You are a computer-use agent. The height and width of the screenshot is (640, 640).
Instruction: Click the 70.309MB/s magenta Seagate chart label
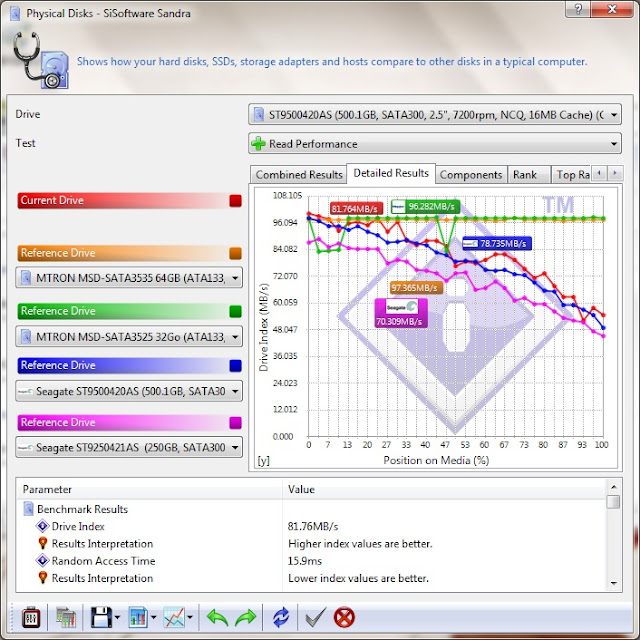click(401, 313)
